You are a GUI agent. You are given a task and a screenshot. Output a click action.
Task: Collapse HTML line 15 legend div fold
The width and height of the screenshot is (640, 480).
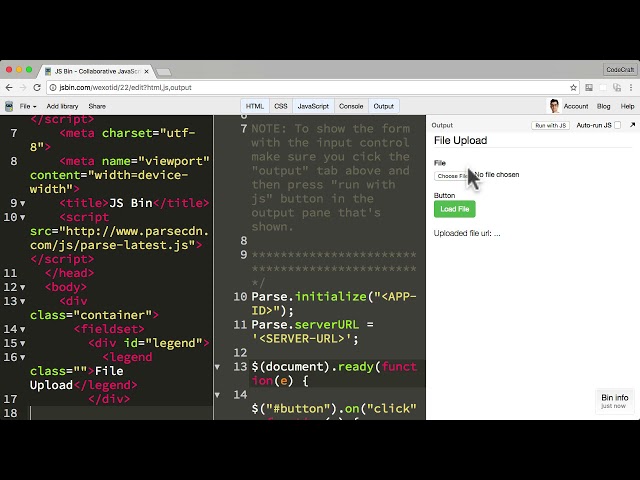[x=22, y=343]
